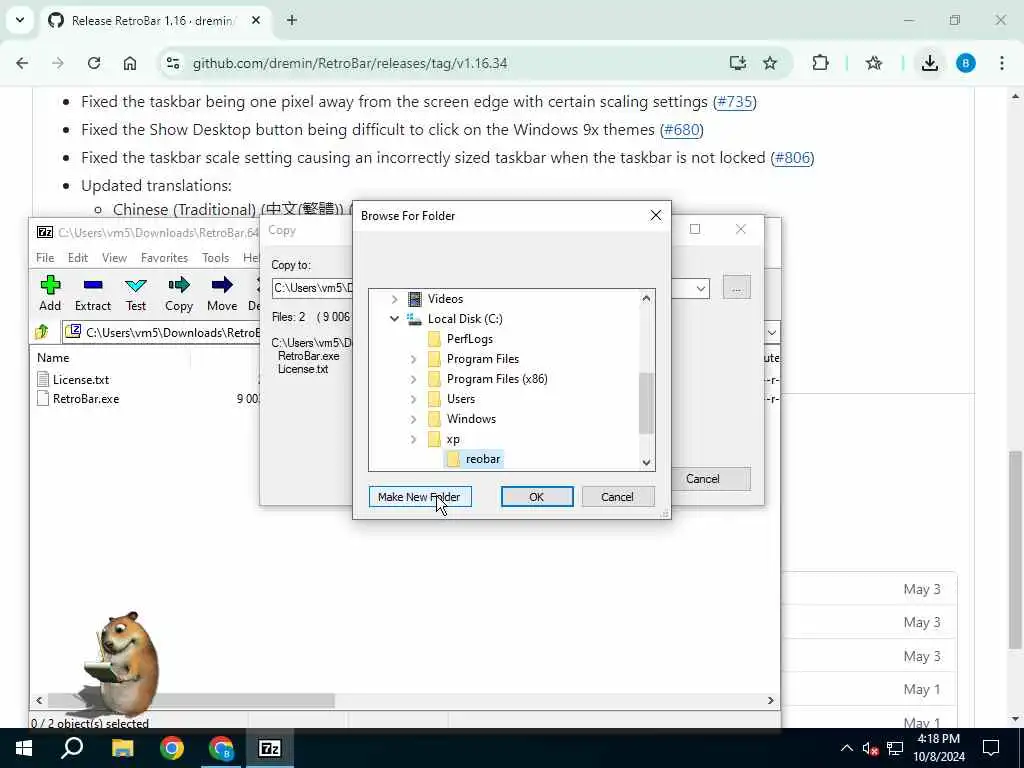Click the Test toolbar icon in 7-Zip
This screenshot has width=1024, height=768.
pyautogui.click(x=136, y=293)
